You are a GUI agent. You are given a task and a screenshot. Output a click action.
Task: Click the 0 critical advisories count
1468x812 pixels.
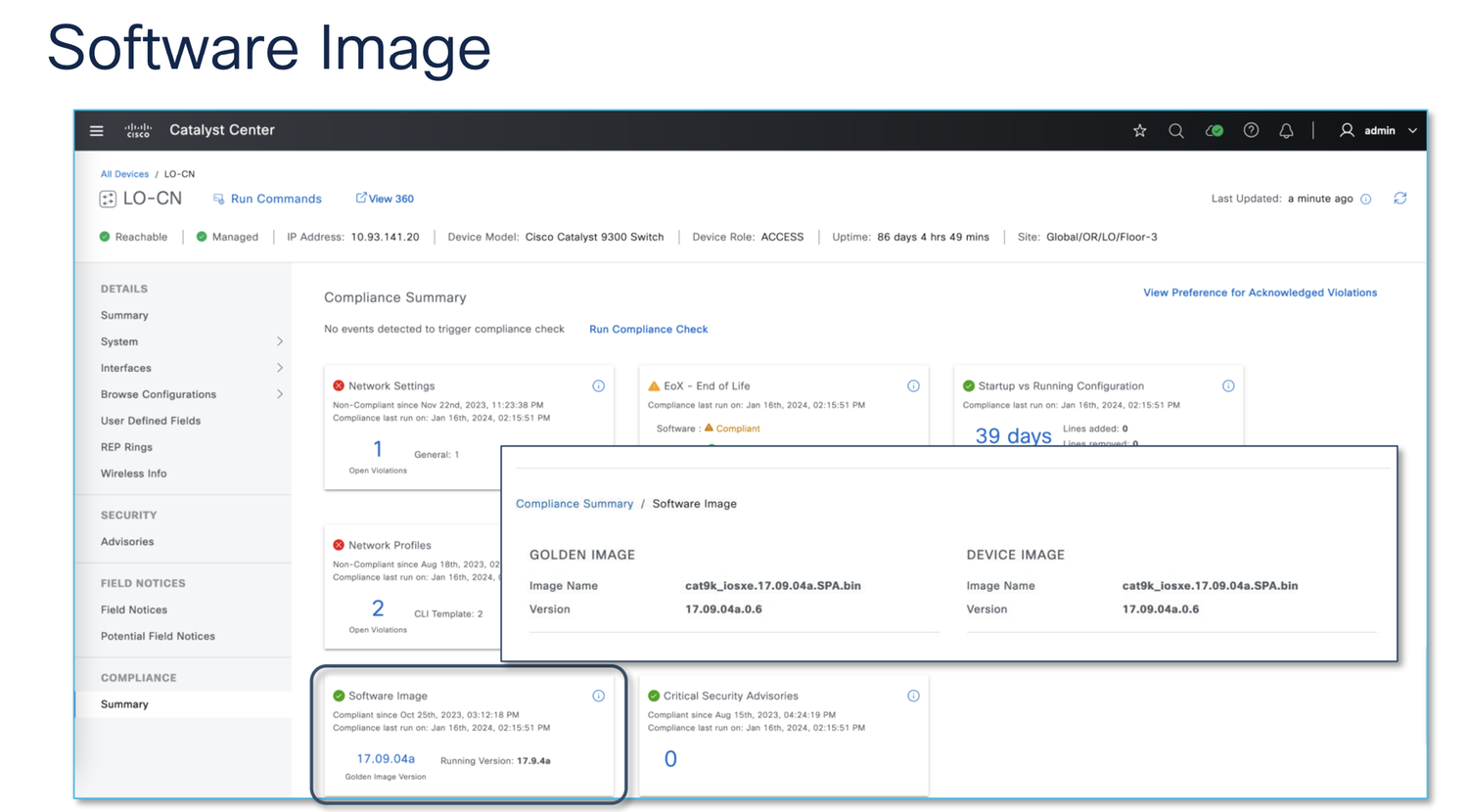(670, 759)
